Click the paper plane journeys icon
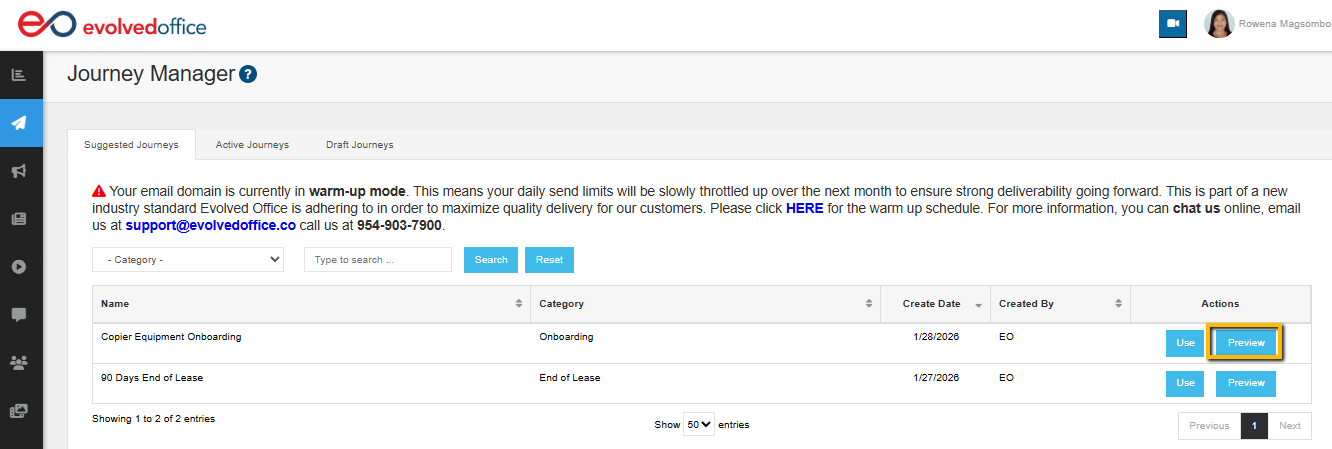 [19, 123]
